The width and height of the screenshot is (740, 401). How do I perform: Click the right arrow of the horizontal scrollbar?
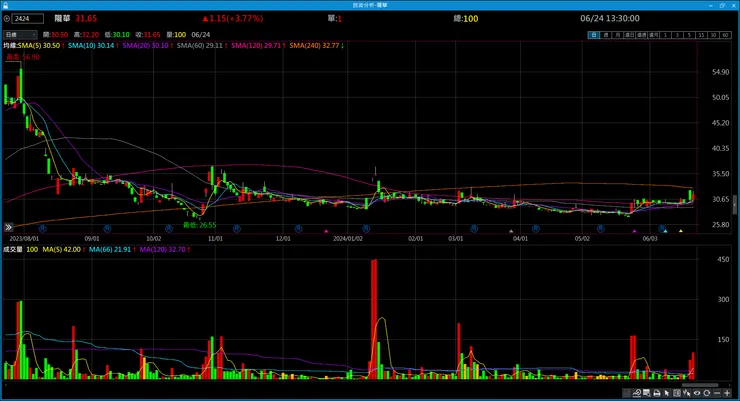(730, 385)
